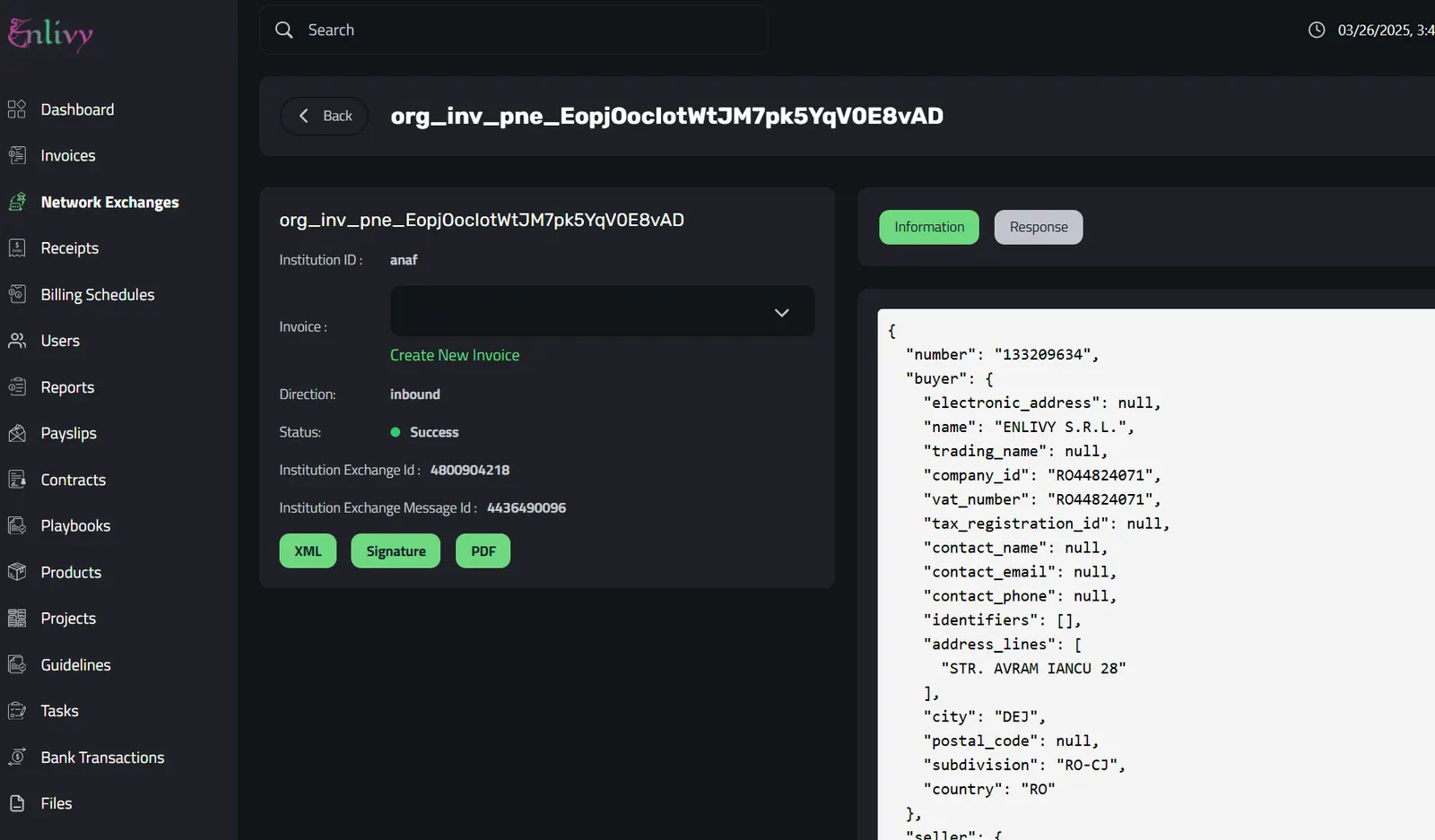This screenshot has width=1435, height=840.
Task: Click the card heading org_inv_pne identifier
Action: [482, 220]
